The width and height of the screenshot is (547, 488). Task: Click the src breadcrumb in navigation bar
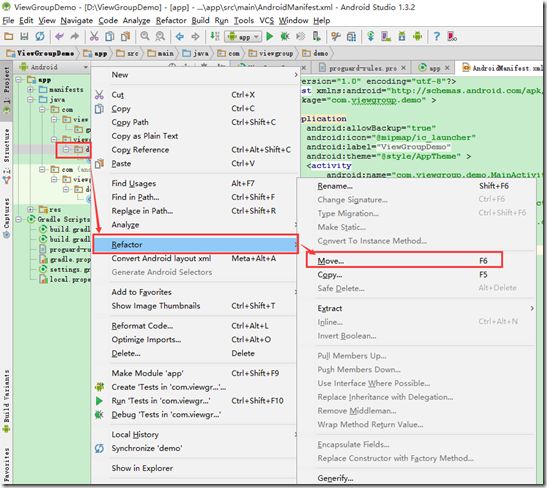128,53
